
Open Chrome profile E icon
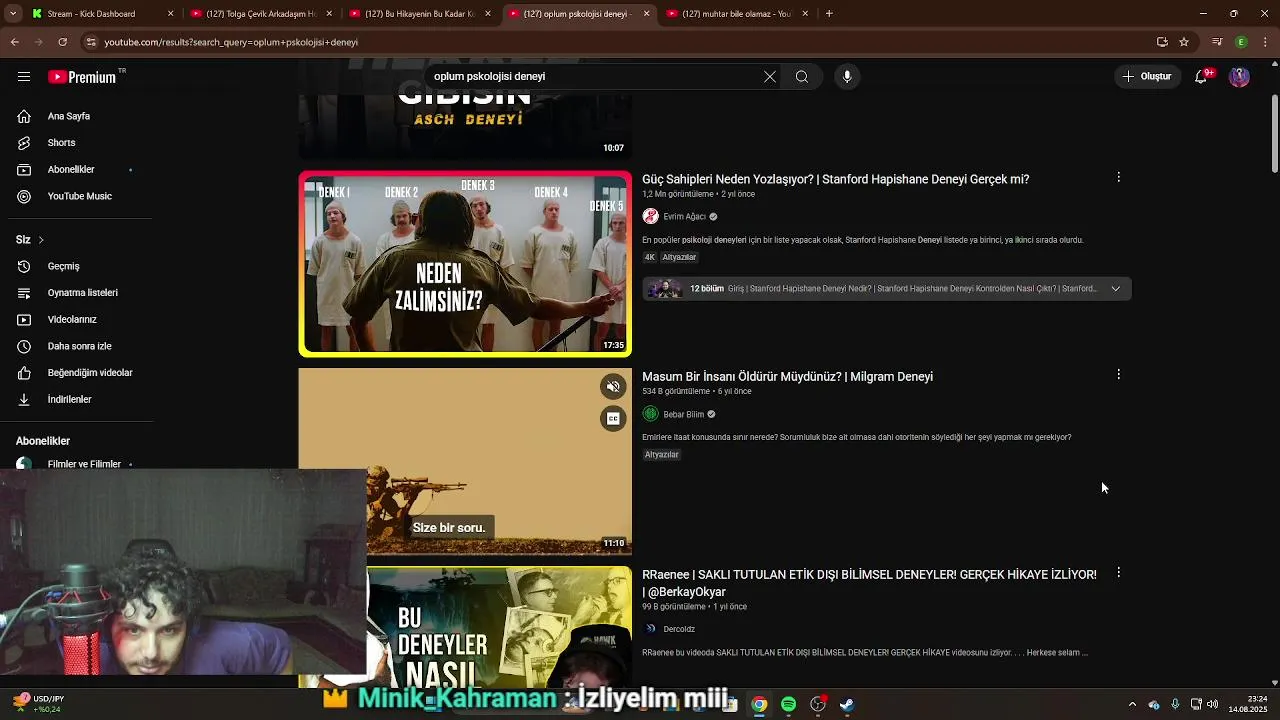pyautogui.click(x=1241, y=42)
